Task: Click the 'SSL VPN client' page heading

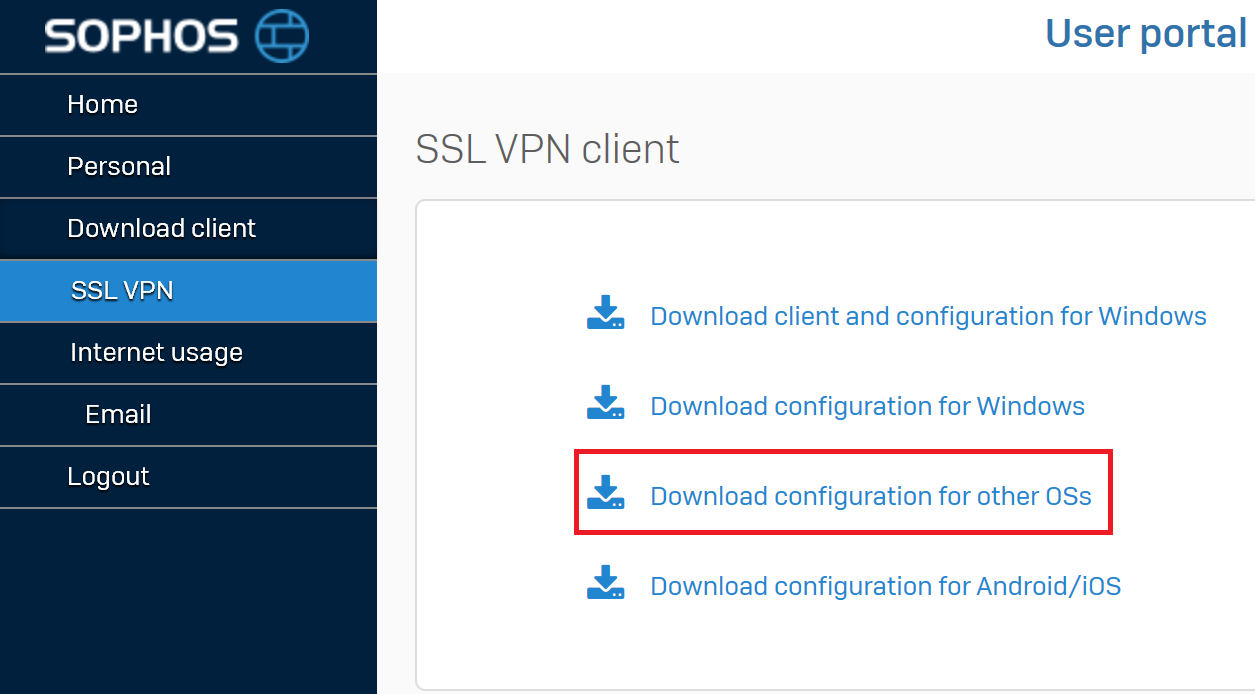Action: coord(547,149)
